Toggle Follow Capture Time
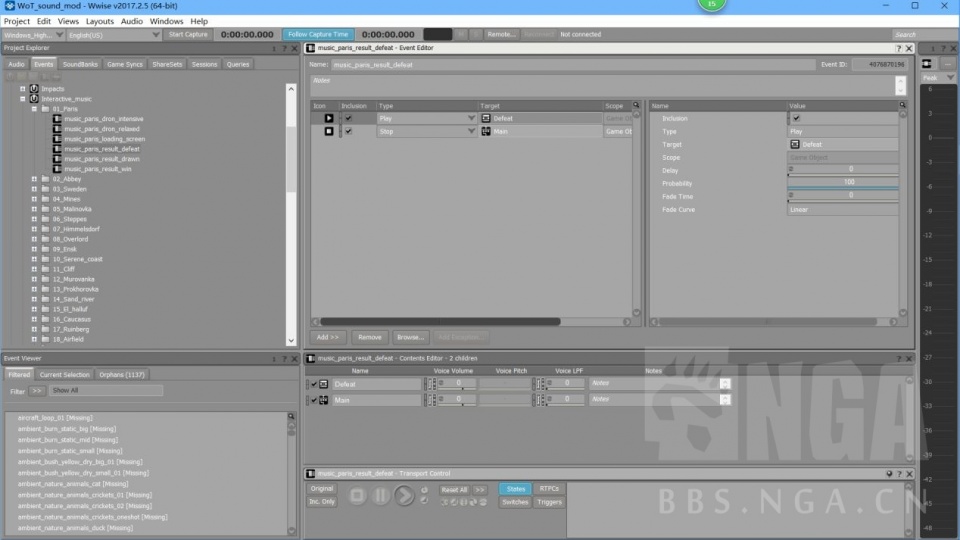 pos(318,34)
